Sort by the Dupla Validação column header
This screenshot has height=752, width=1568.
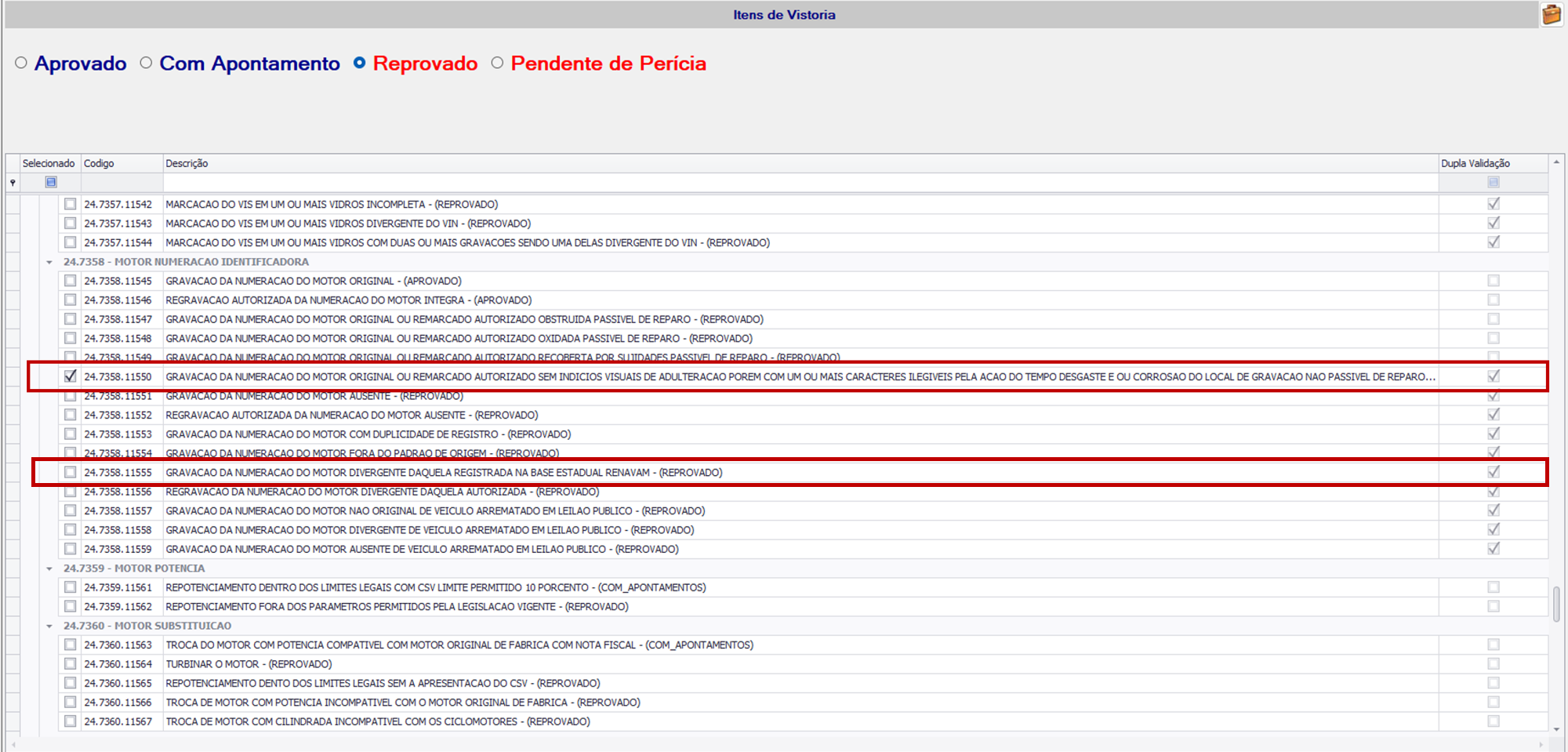pyautogui.click(x=1493, y=163)
